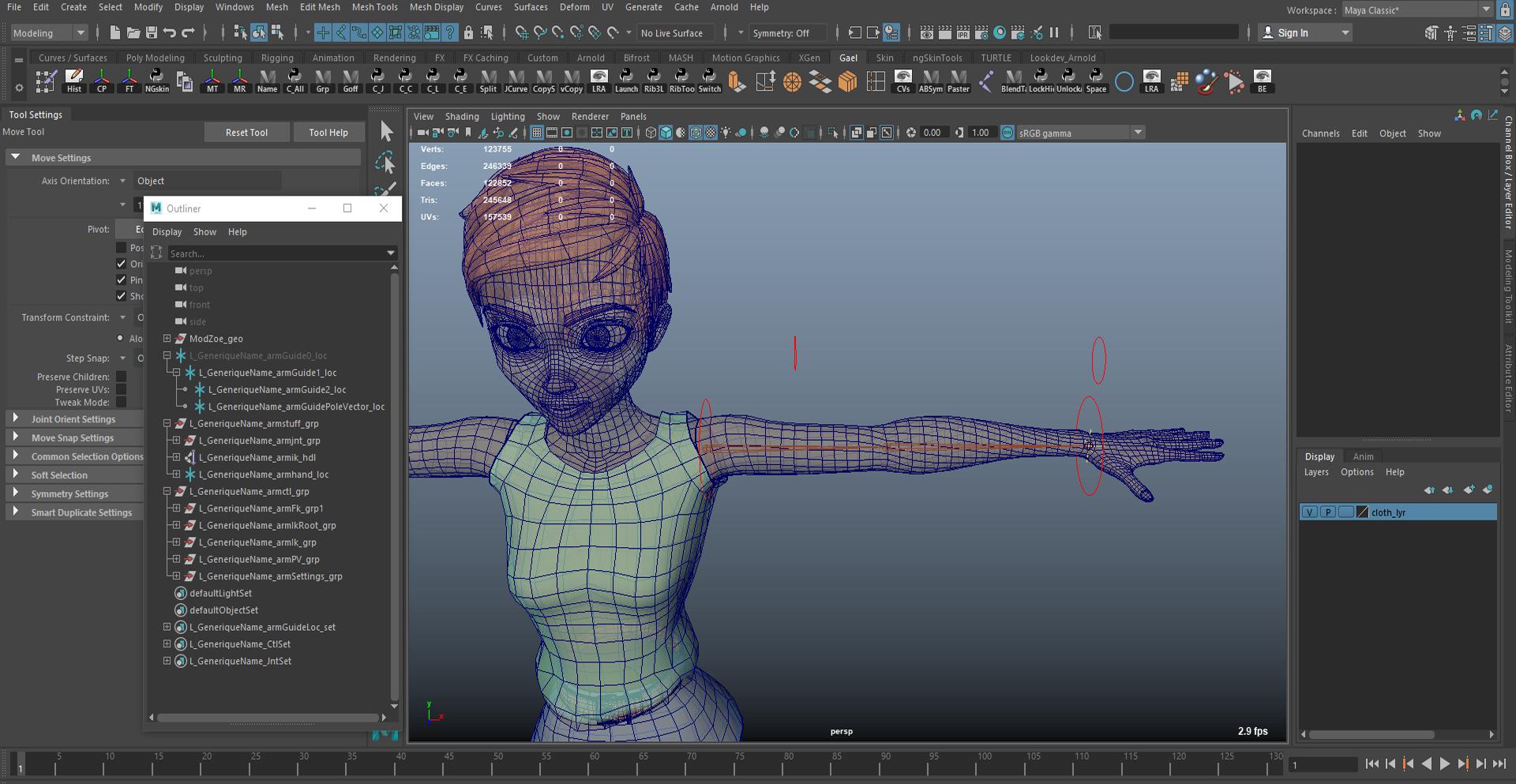Click the Save scene icon
This screenshot has height=784, width=1516.
click(151, 32)
